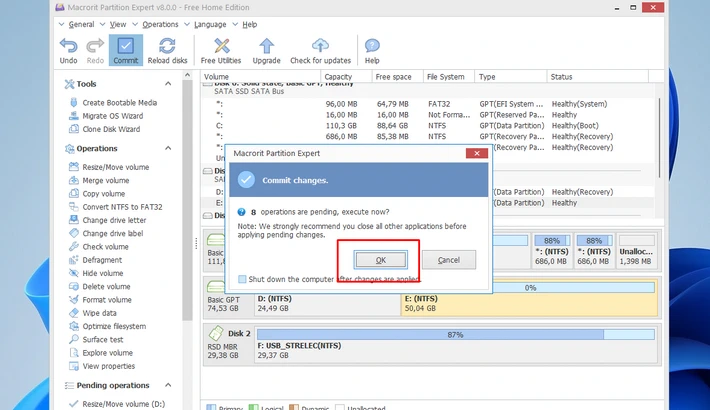
Task: Select Create Bootable Media tool
Action: [x=113, y=103]
